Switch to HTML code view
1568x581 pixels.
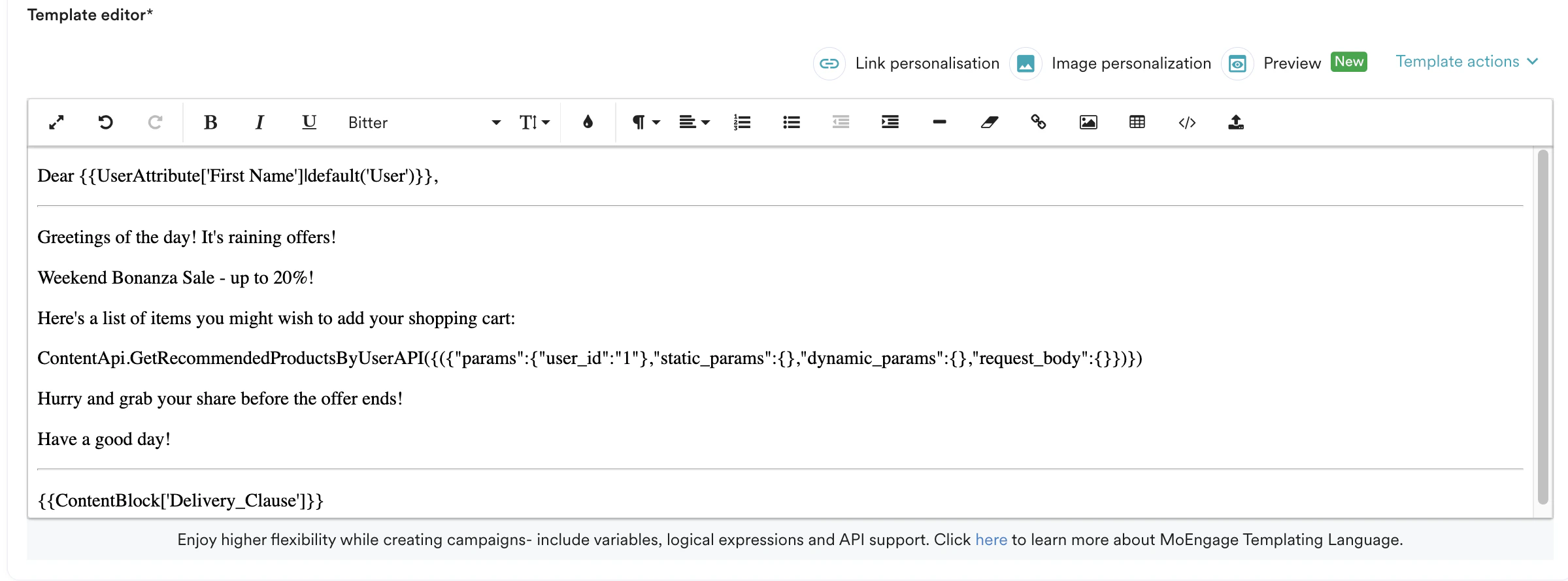click(1187, 122)
